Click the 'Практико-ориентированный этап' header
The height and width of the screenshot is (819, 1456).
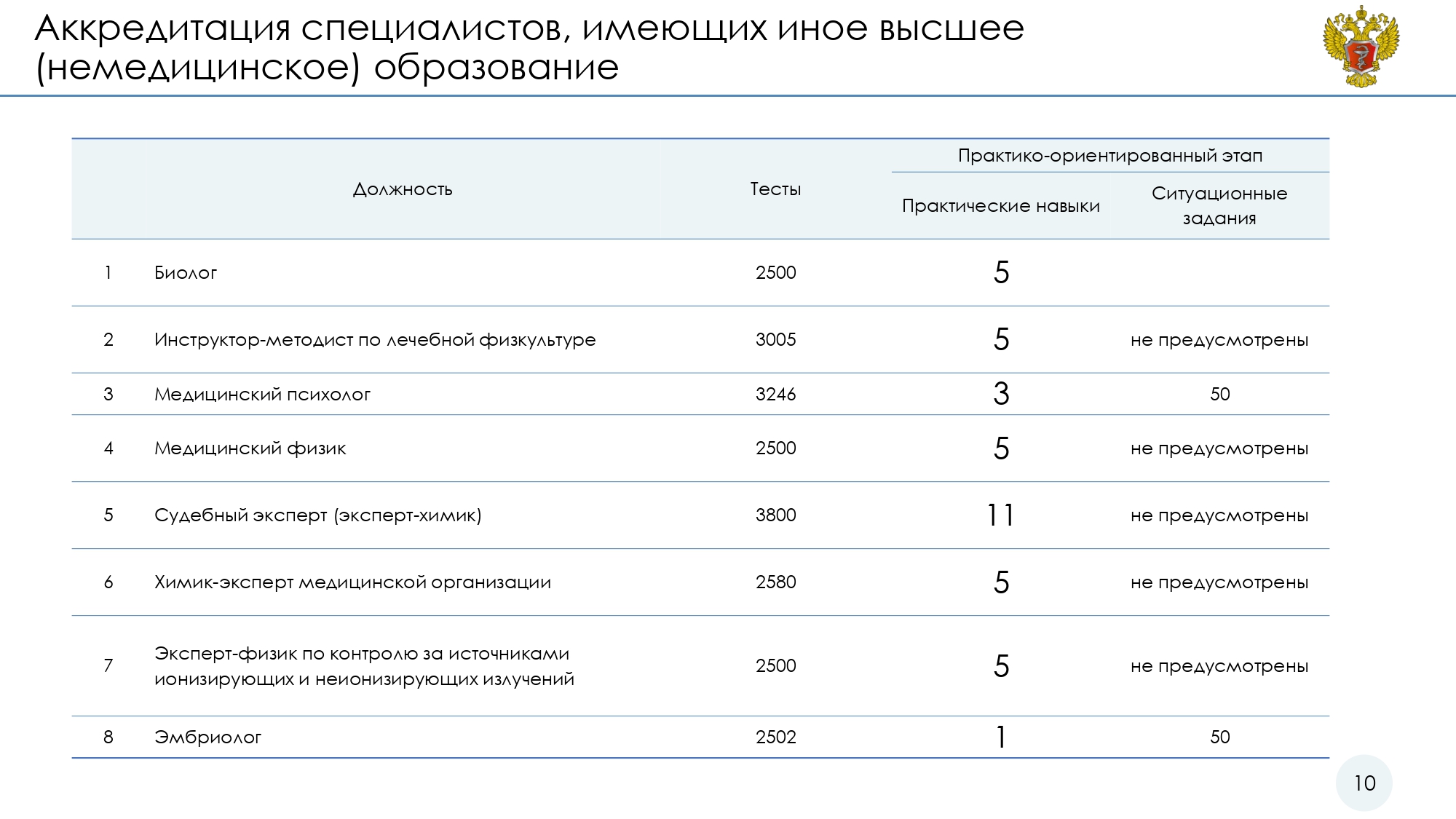pyautogui.click(x=1110, y=156)
